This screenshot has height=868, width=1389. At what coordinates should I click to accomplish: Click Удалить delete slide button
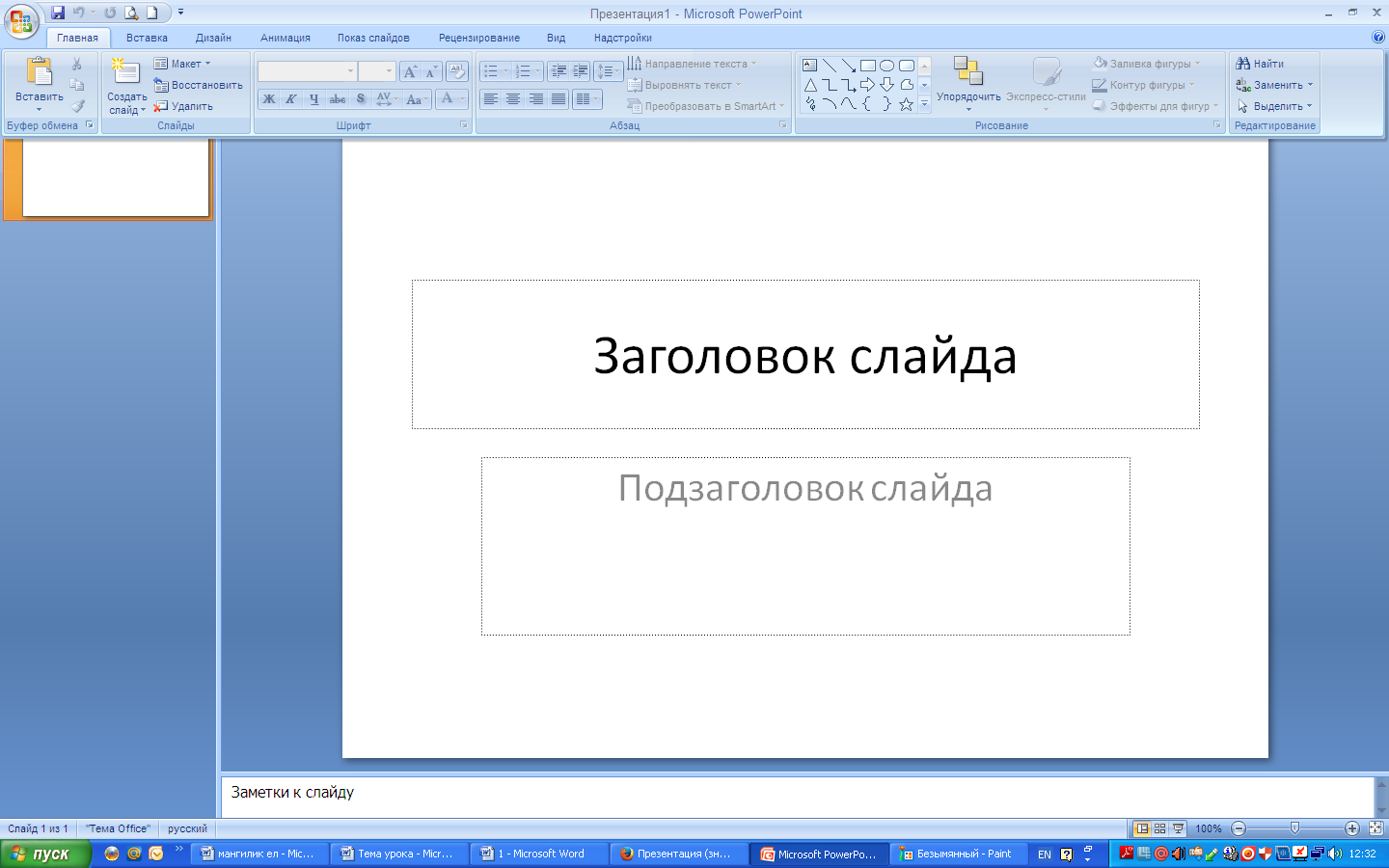tap(183, 106)
